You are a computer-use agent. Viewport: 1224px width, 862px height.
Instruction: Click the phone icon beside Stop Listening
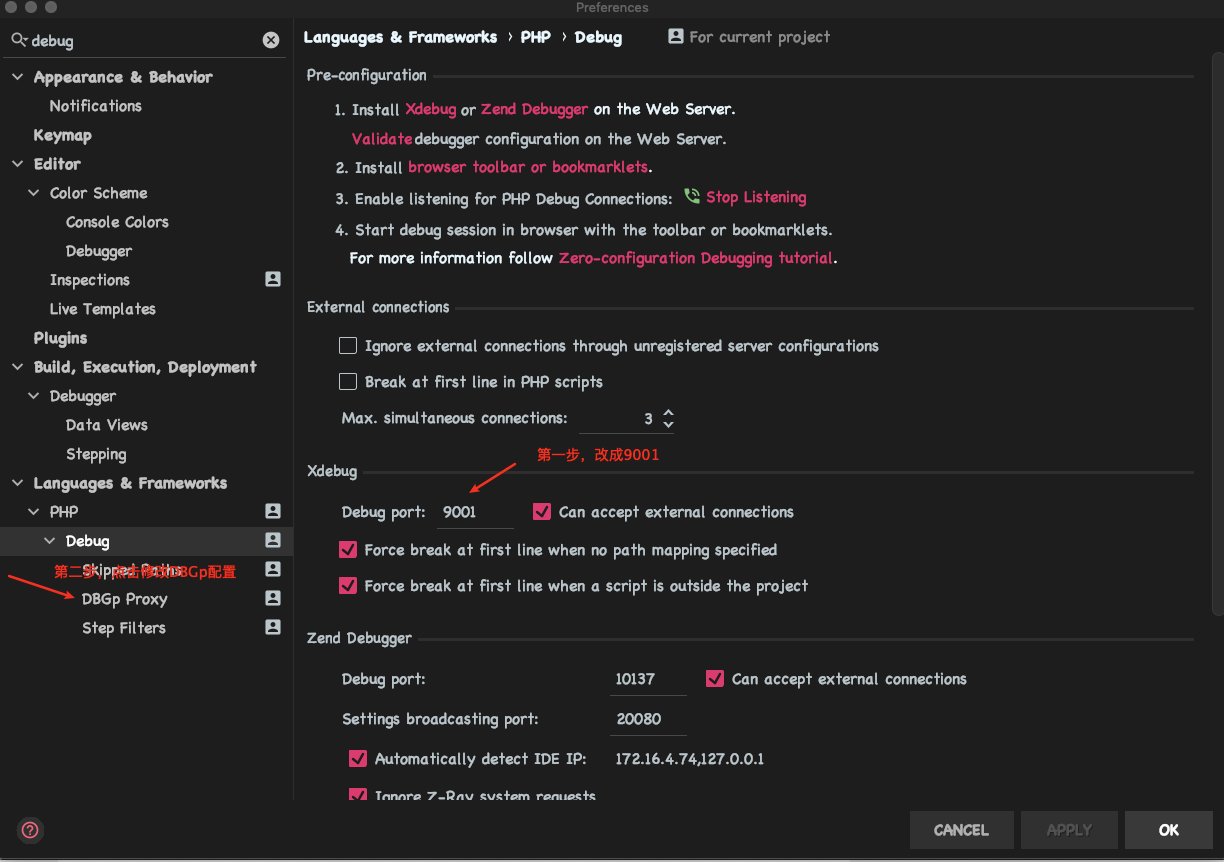point(692,197)
